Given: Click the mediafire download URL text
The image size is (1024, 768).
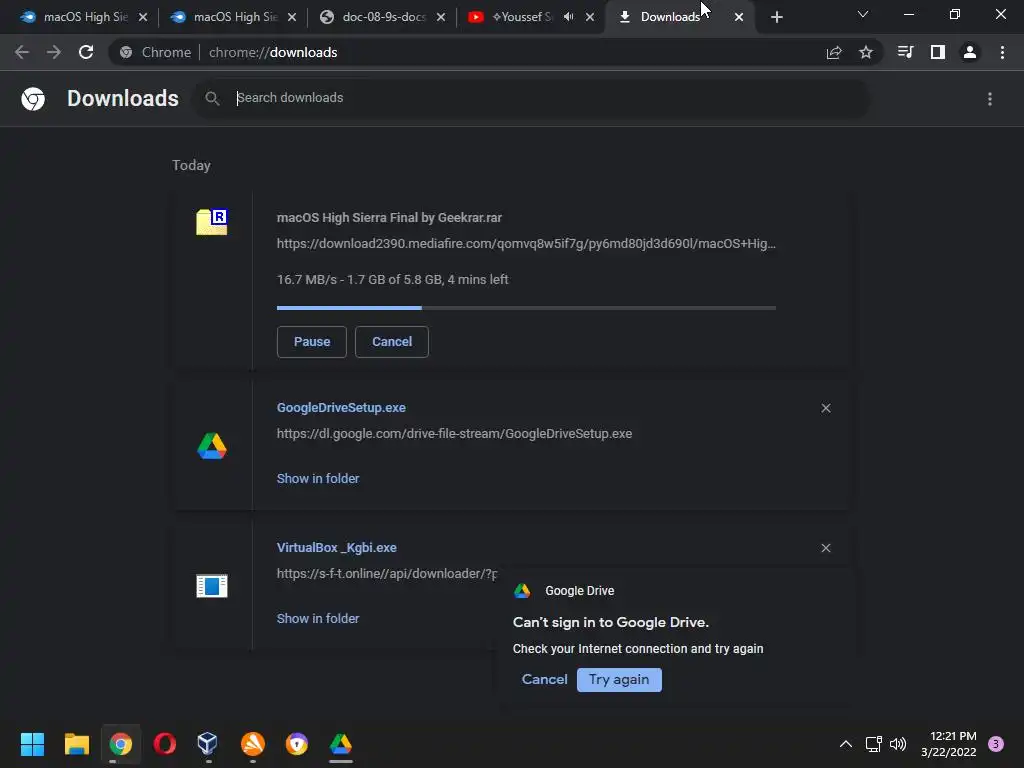Looking at the screenshot, I should pyautogui.click(x=526, y=244).
